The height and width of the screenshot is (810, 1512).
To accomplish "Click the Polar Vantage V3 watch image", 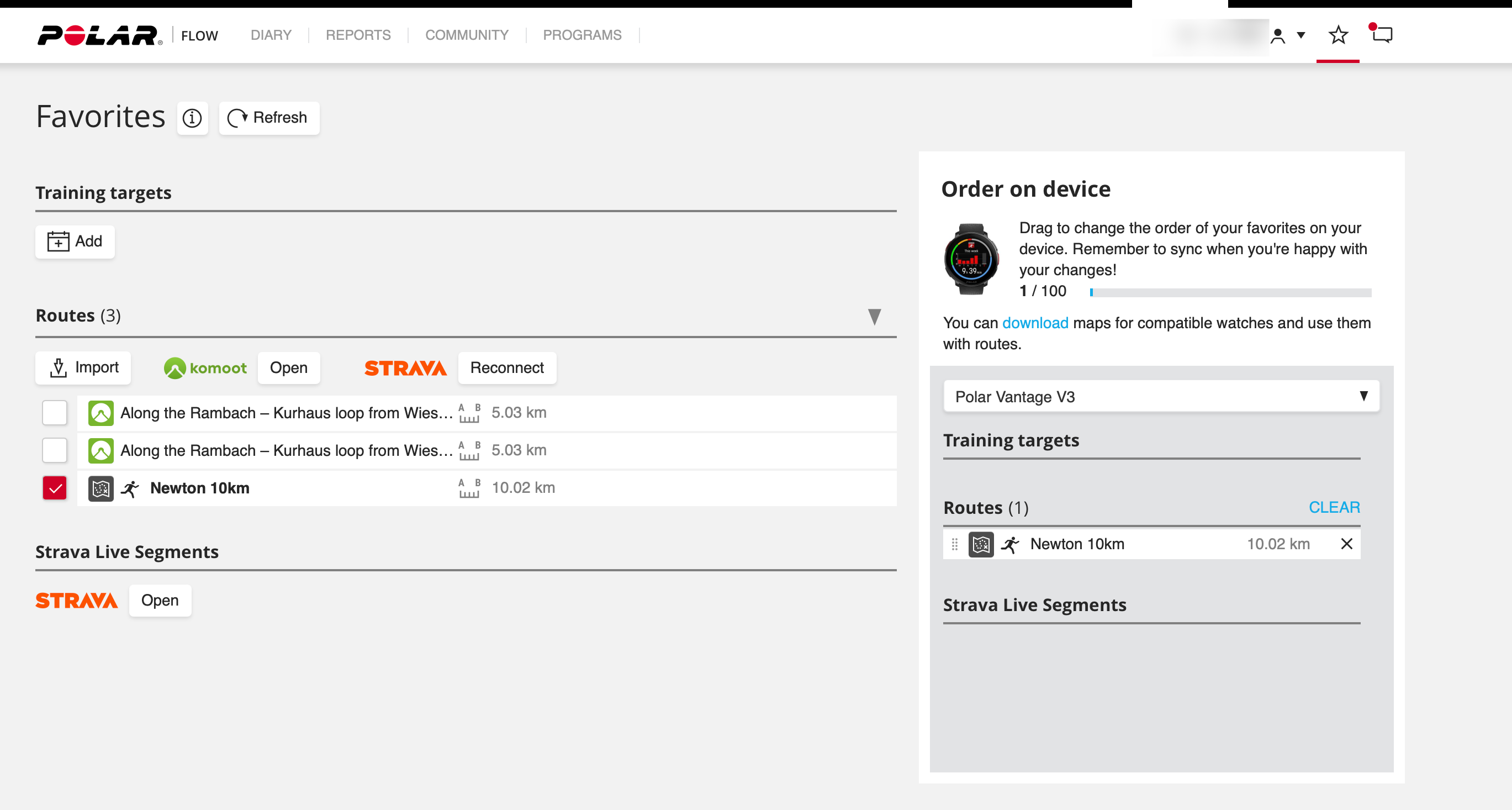I will [971, 259].
